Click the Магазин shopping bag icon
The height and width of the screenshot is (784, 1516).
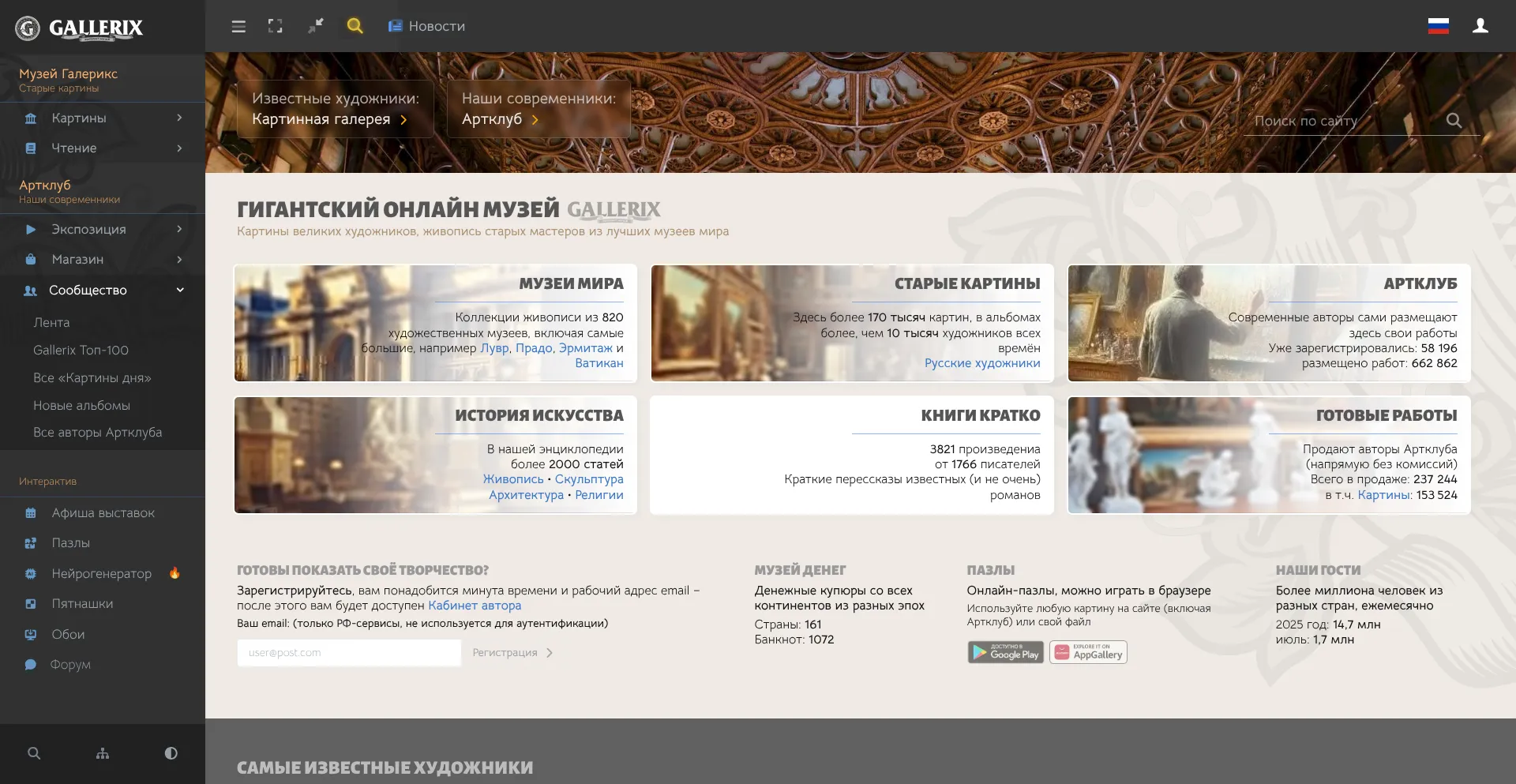(31, 259)
